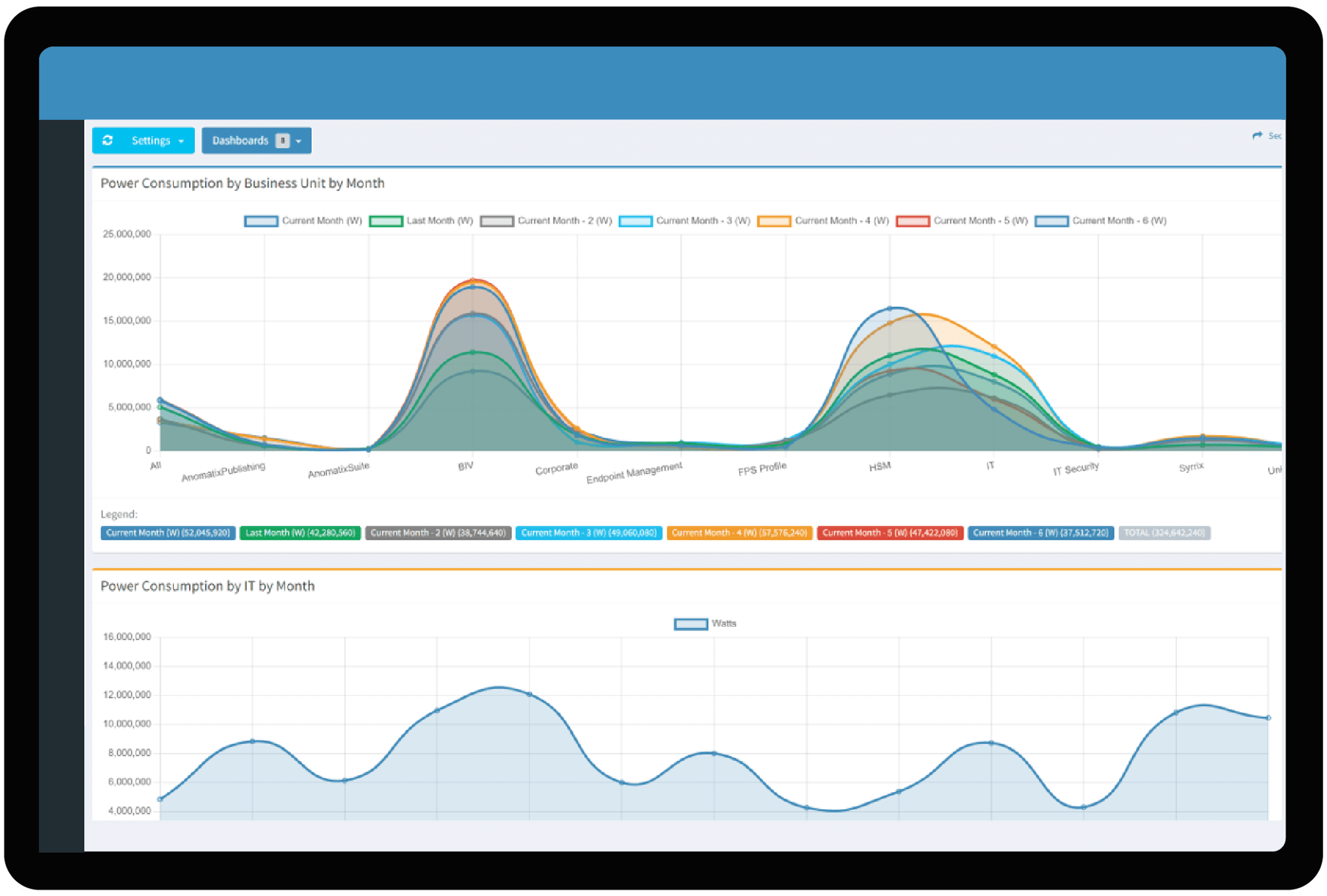
Task: Click the Syrrix axis label
Action: click(1191, 467)
